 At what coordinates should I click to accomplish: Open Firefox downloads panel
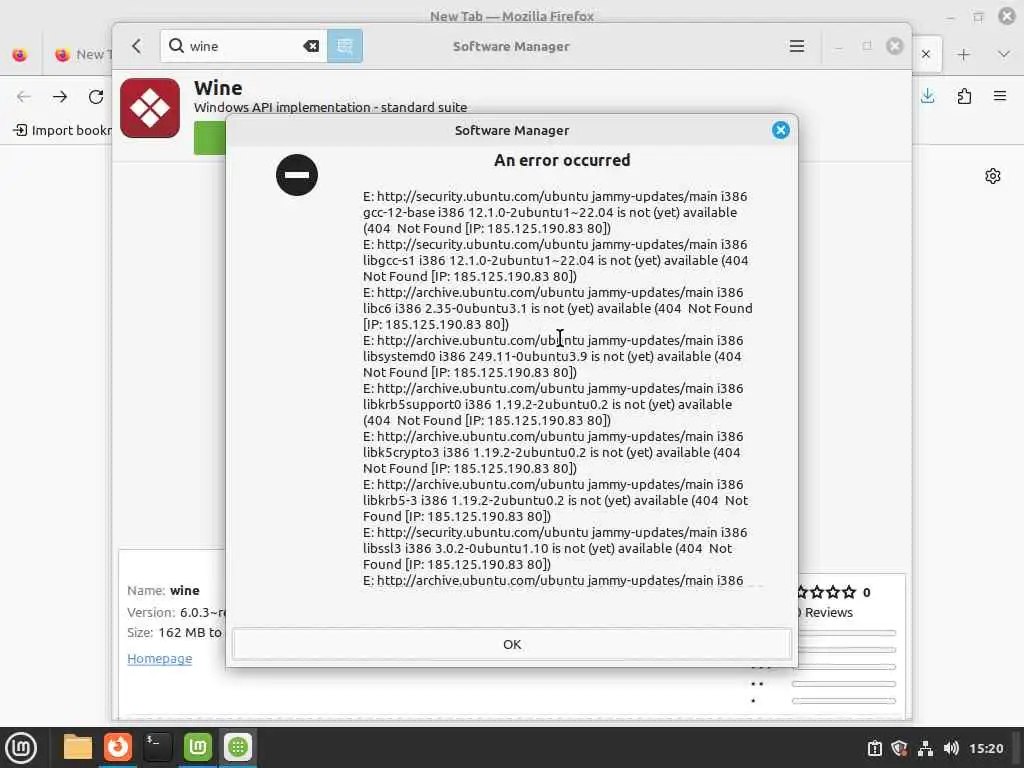pos(927,97)
